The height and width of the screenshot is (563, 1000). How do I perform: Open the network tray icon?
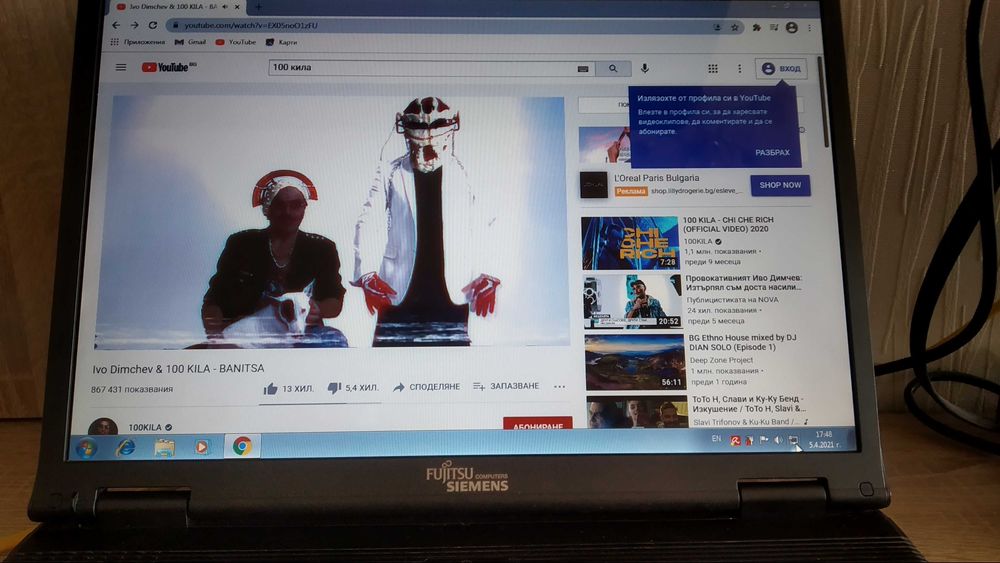793,441
